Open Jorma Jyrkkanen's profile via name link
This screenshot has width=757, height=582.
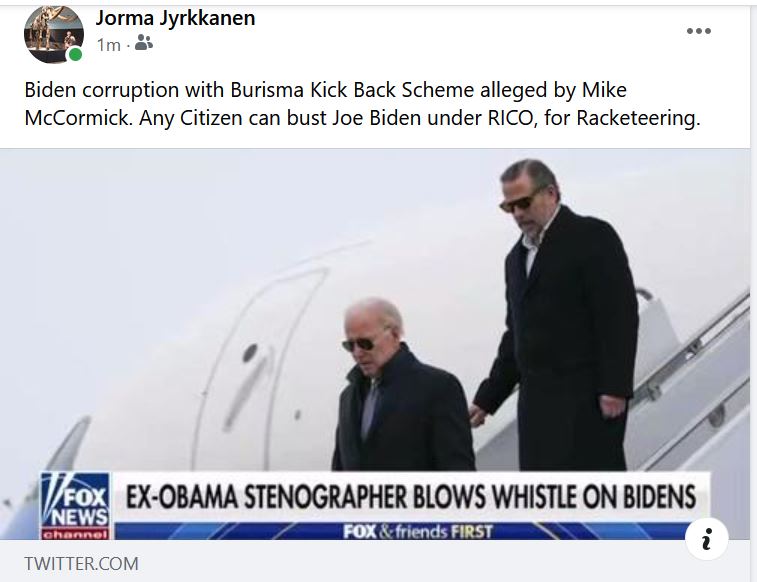(175, 18)
